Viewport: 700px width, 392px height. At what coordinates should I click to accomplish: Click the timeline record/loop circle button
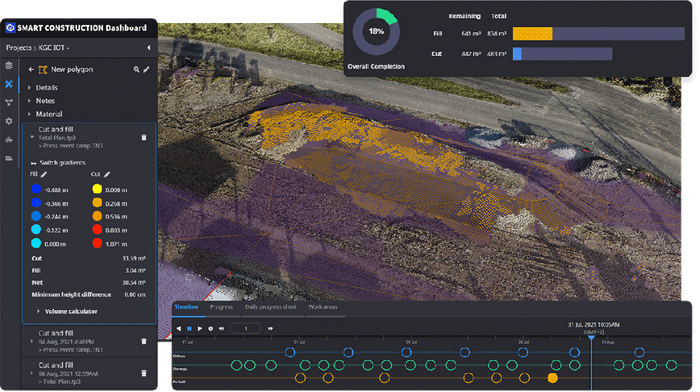pos(210,329)
